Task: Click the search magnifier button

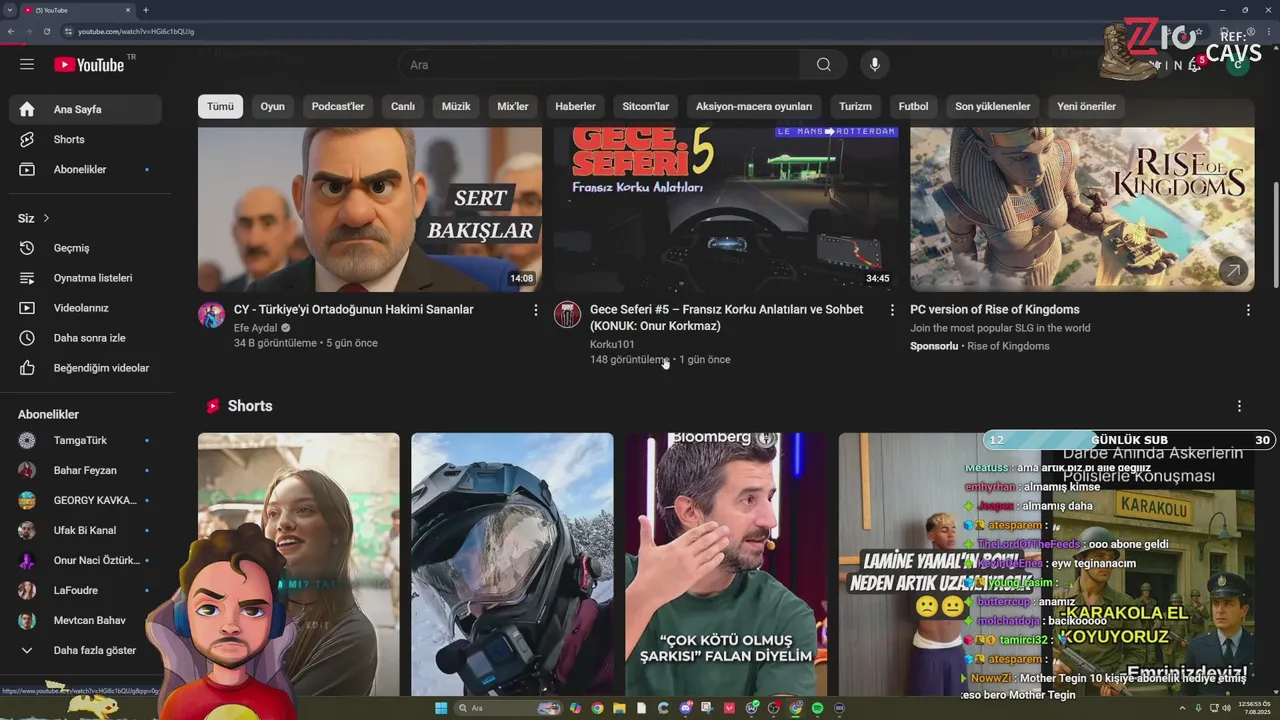Action: [x=823, y=65]
